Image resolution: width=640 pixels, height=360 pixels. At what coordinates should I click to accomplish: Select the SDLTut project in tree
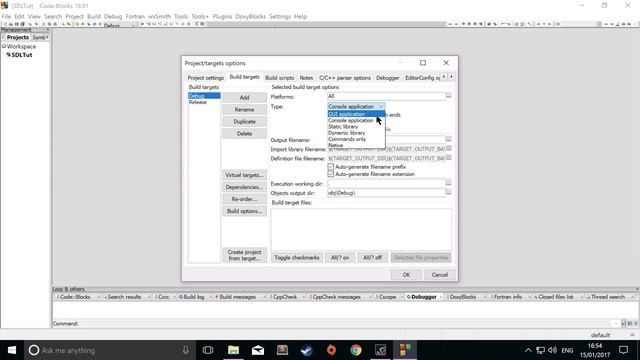click(21, 55)
